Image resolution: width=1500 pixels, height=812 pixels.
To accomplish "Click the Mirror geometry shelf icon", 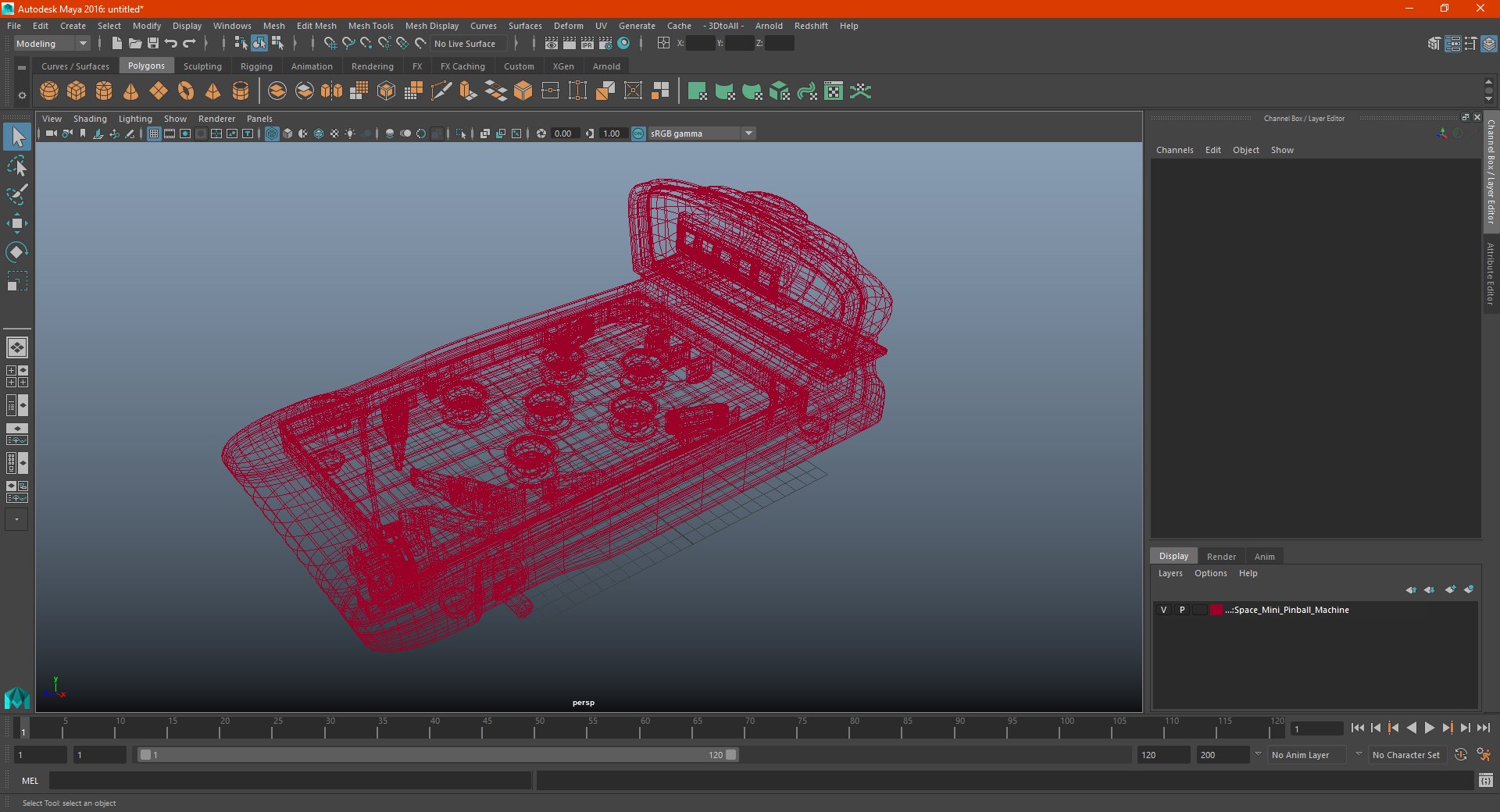I will click(x=332, y=91).
